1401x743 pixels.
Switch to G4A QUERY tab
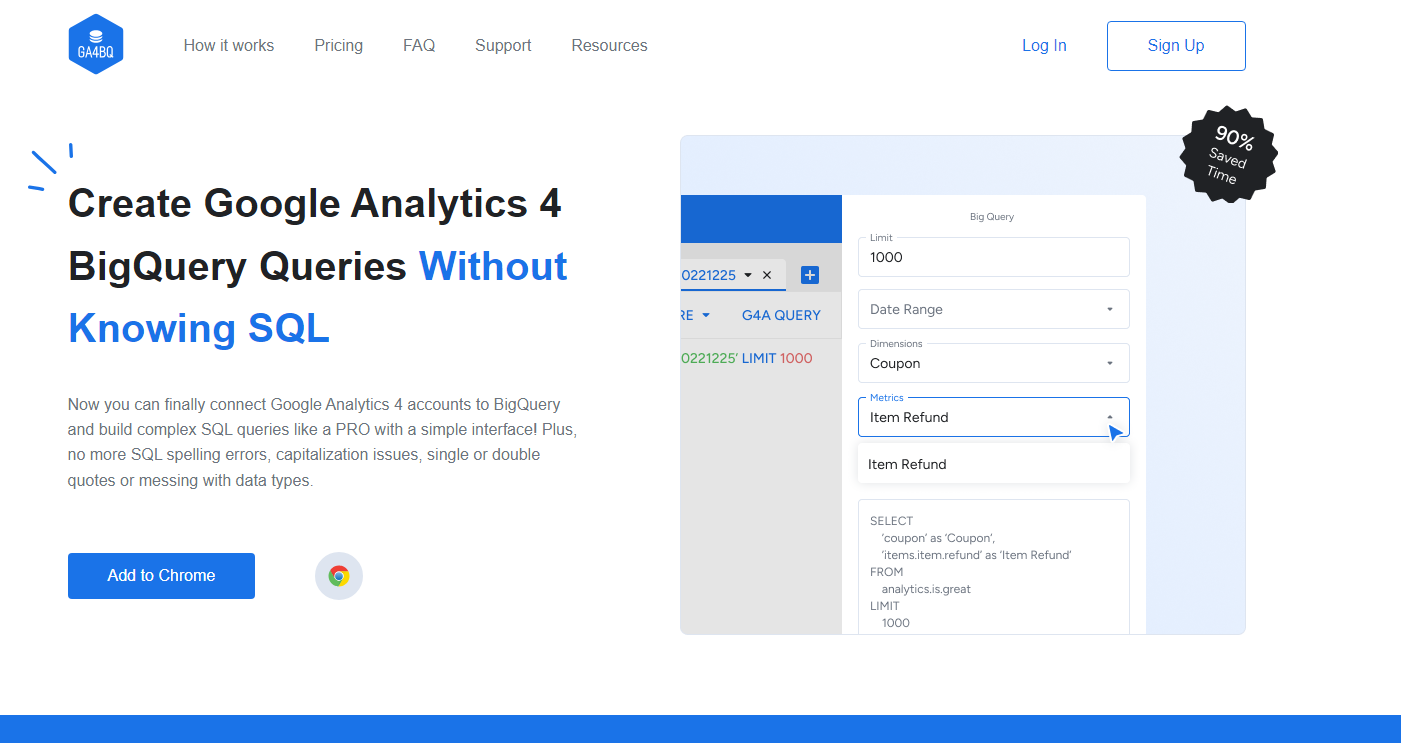(781, 315)
